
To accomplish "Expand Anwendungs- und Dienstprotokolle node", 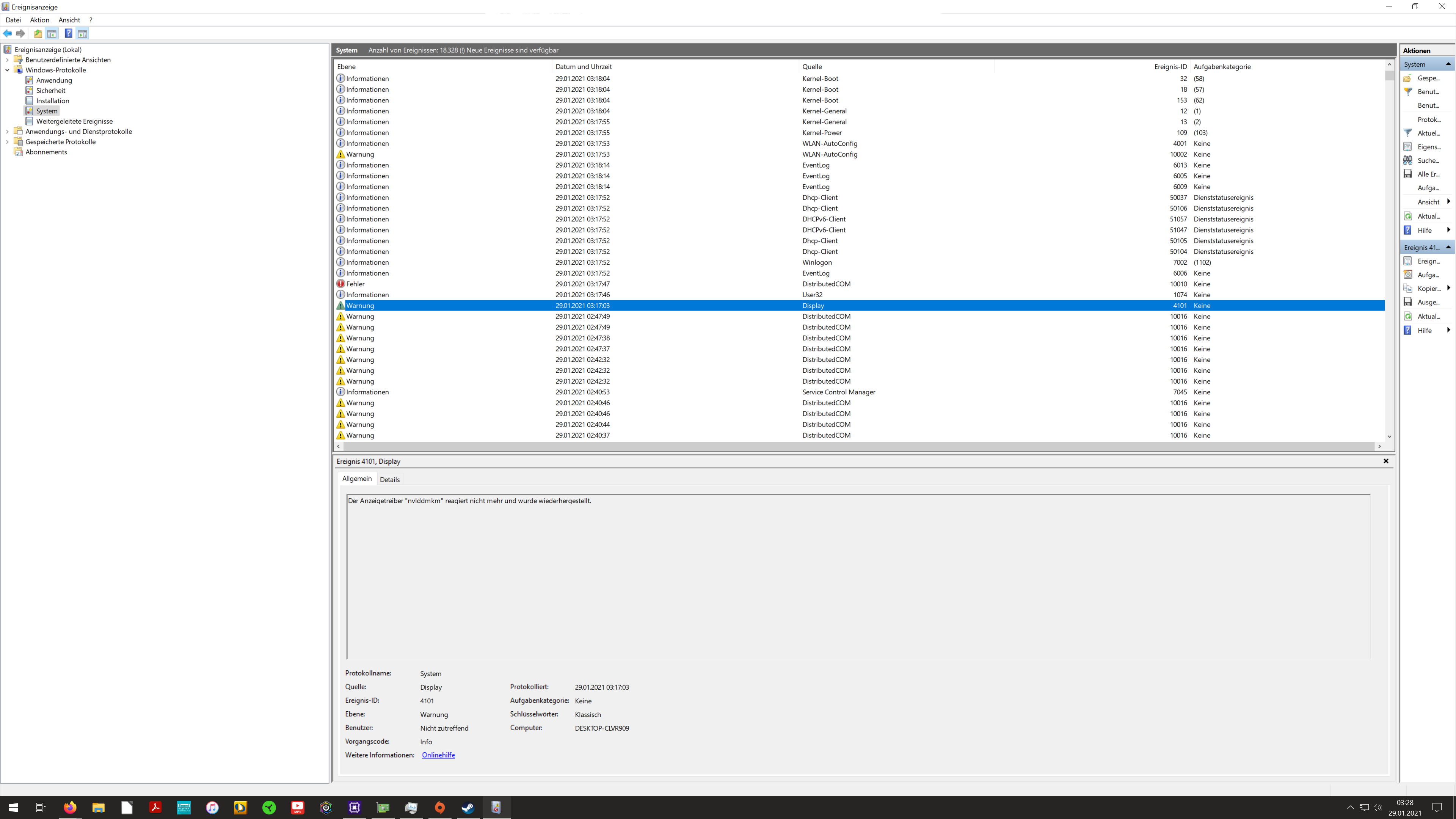I will [7, 132].
